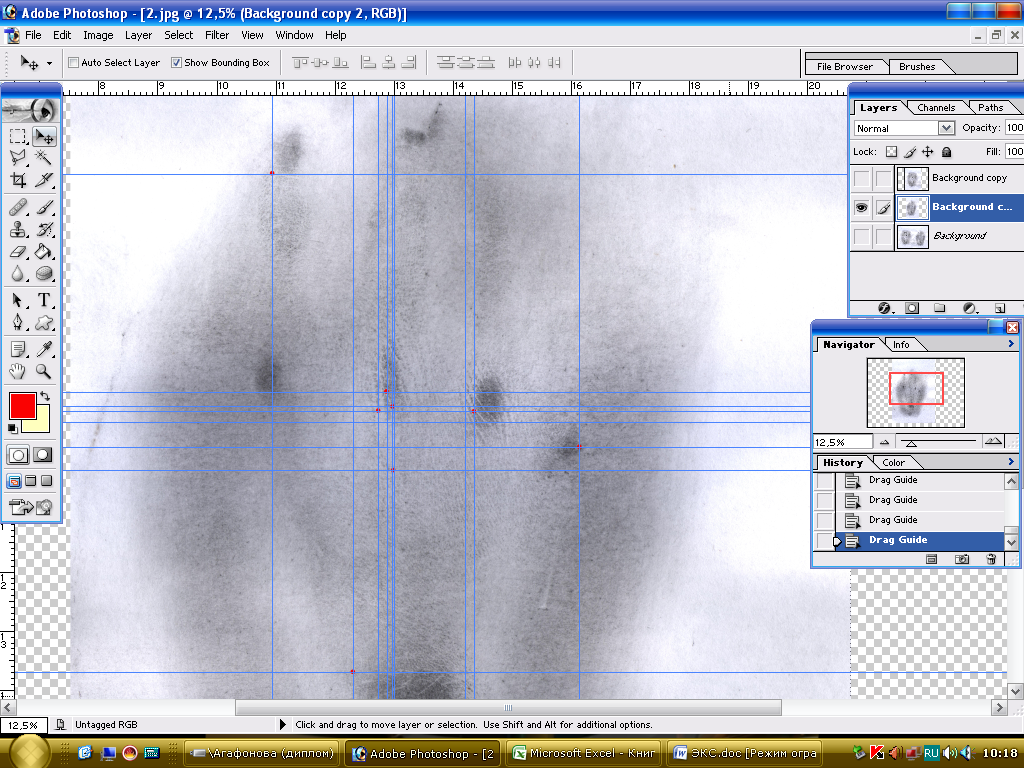
Task: Open the blend mode Normal dropdown
Action: [x=946, y=128]
